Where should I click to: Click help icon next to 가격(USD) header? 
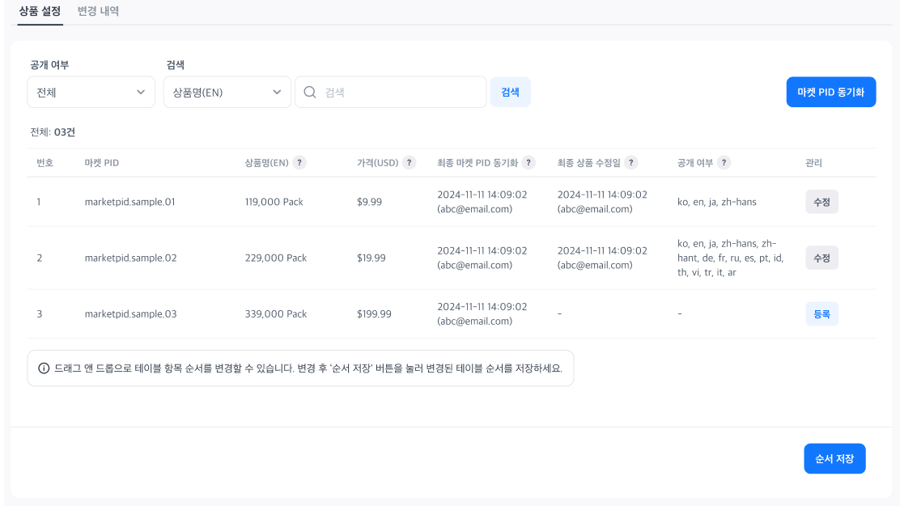click(409, 163)
